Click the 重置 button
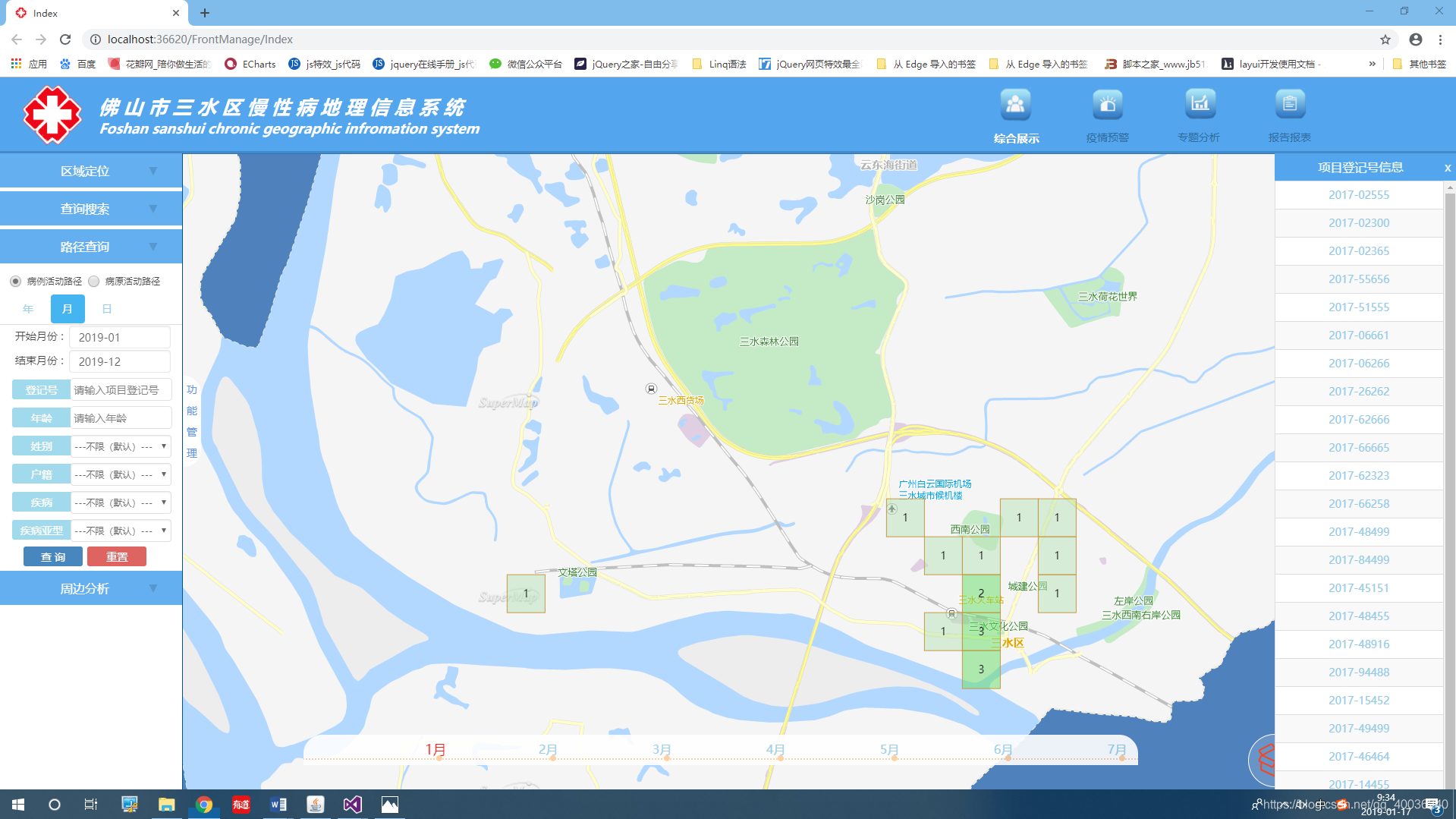The width and height of the screenshot is (1456, 819). (117, 557)
